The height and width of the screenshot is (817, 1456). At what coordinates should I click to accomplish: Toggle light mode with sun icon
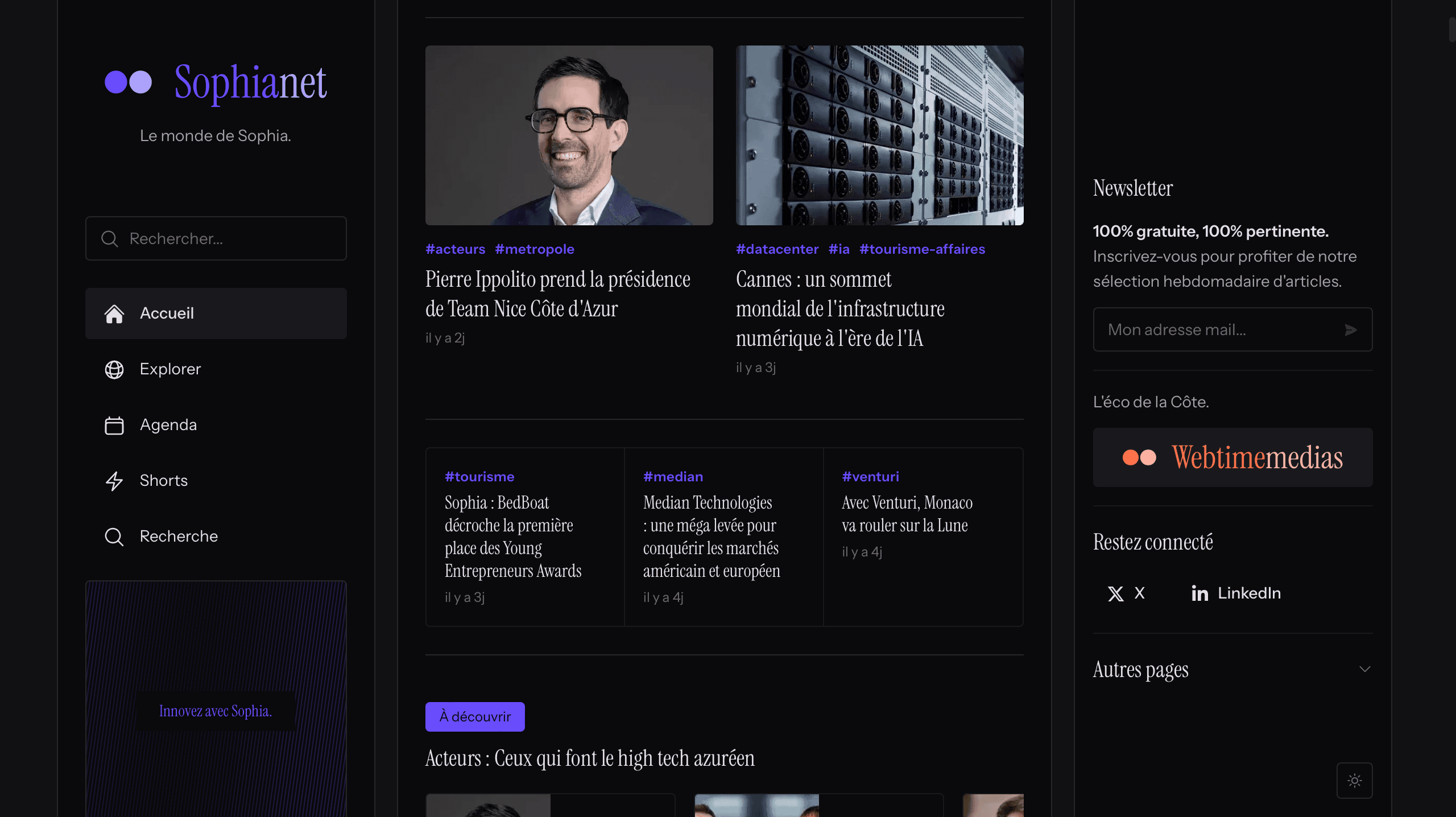pos(1355,781)
